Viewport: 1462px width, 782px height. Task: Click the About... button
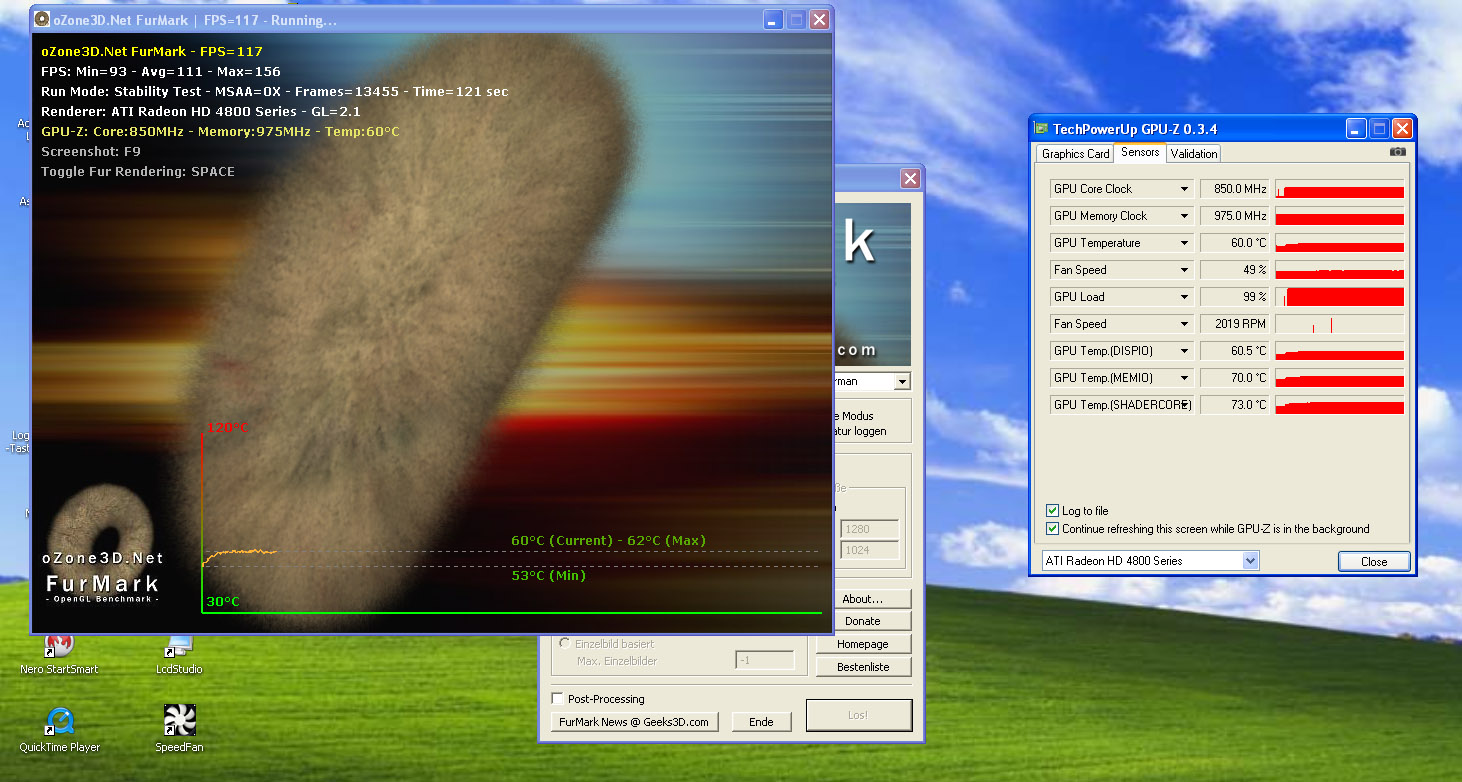coord(862,599)
